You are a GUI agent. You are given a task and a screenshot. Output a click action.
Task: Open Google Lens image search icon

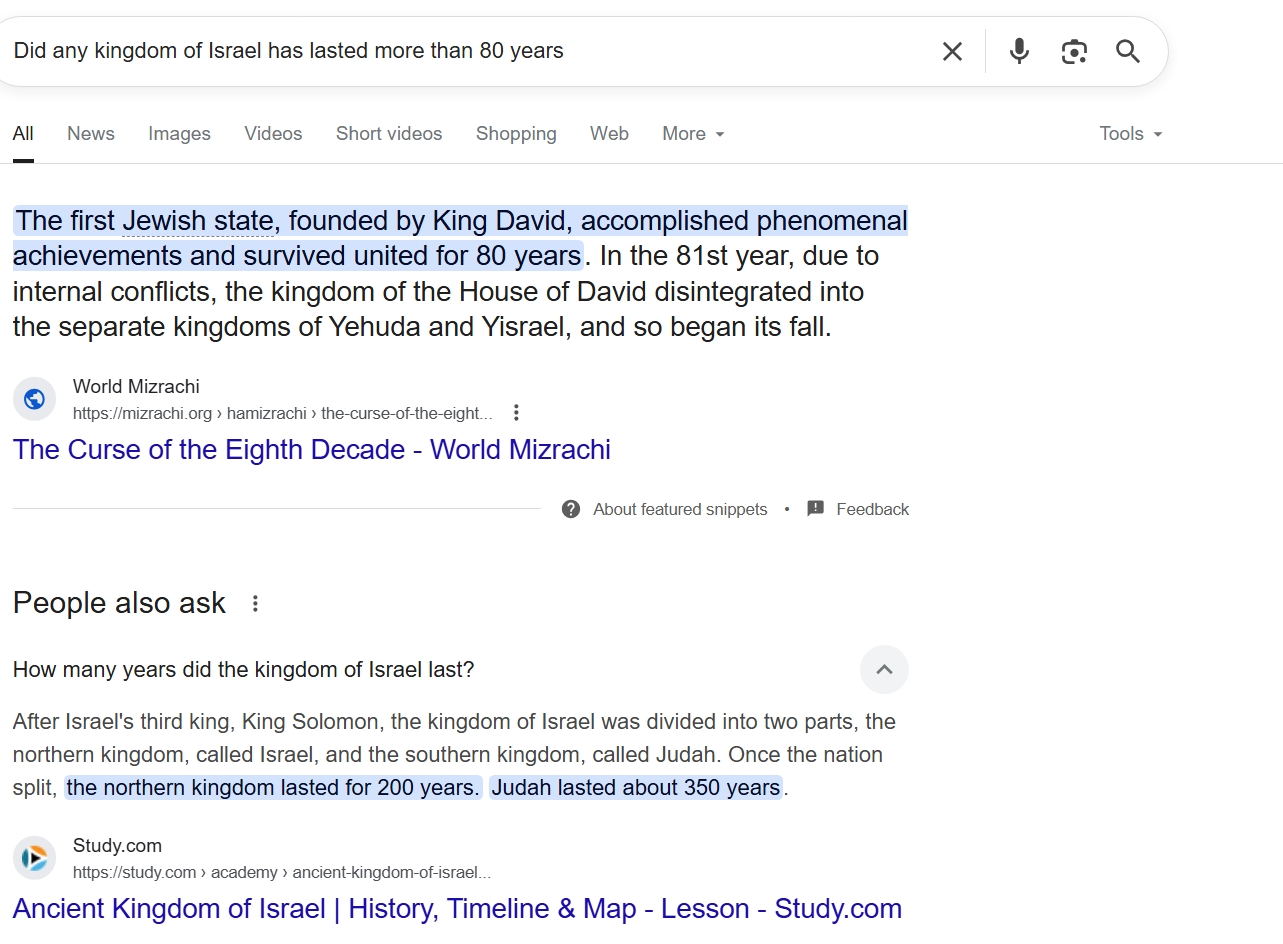(1074, 51)
